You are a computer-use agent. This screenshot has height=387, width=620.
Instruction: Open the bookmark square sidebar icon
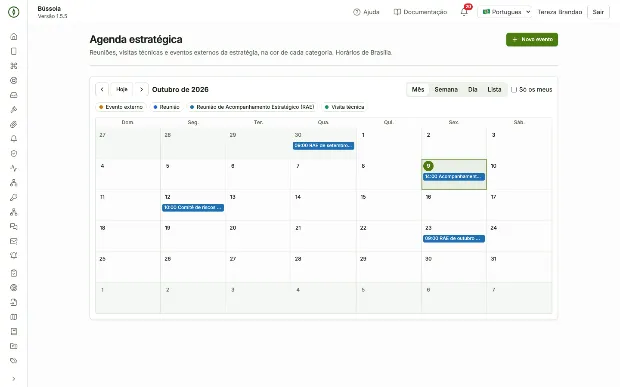tap(13, 332)
